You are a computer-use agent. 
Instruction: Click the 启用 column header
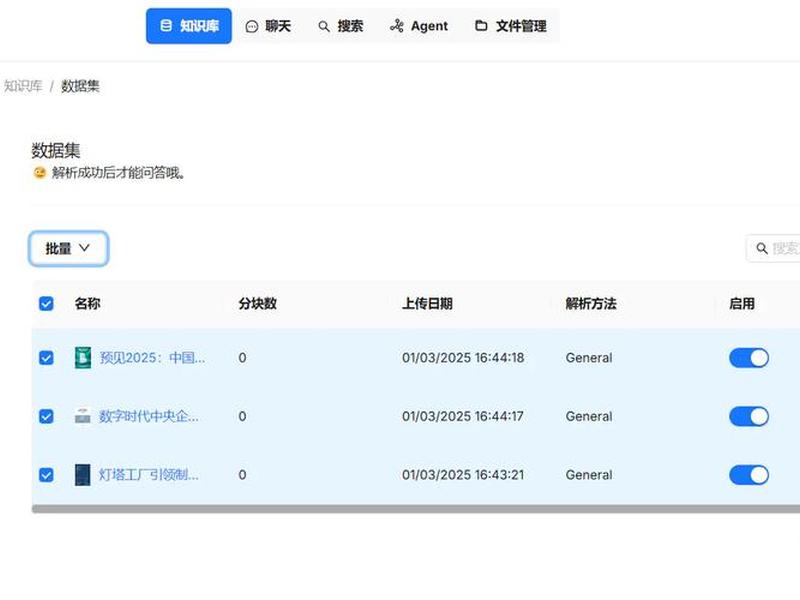tap(742, 304)
